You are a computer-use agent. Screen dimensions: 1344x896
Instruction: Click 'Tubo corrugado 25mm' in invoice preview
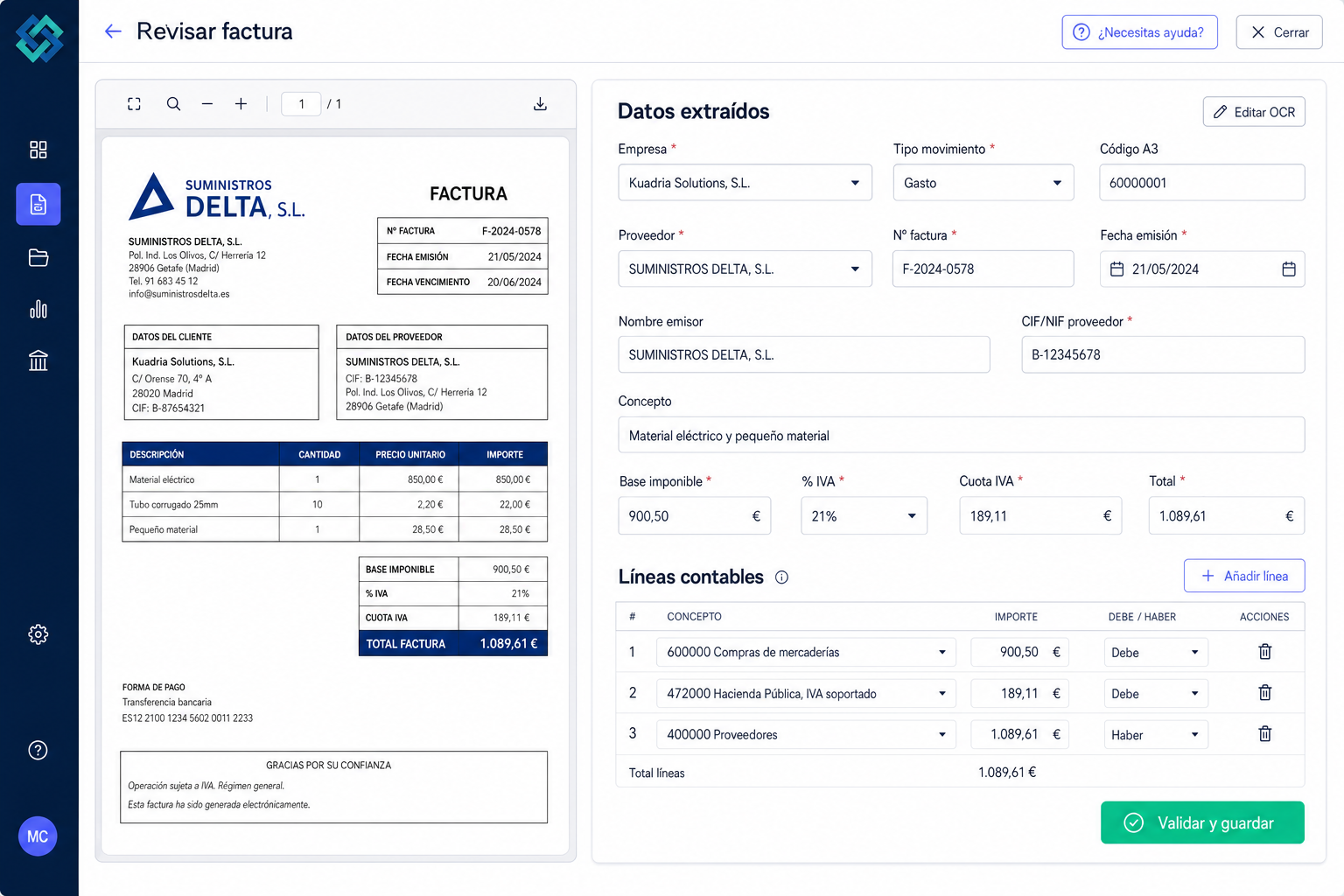174,505
